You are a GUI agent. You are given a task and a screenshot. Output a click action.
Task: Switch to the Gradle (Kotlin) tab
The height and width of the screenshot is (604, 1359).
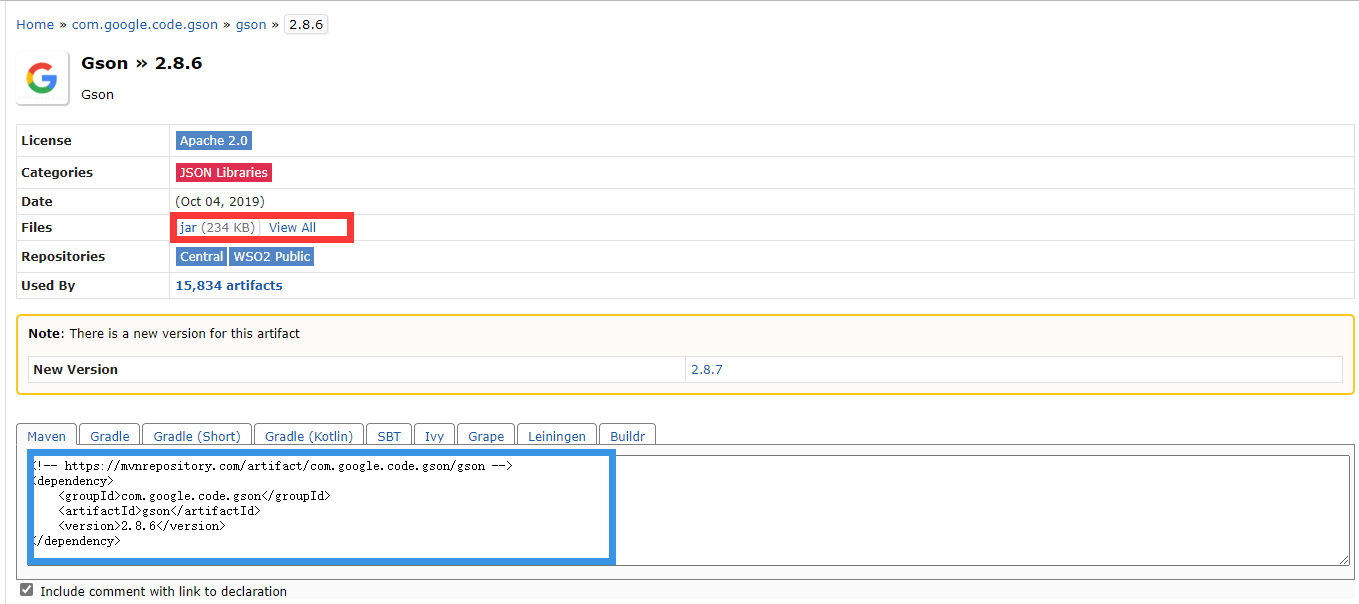tap(309, 436)
